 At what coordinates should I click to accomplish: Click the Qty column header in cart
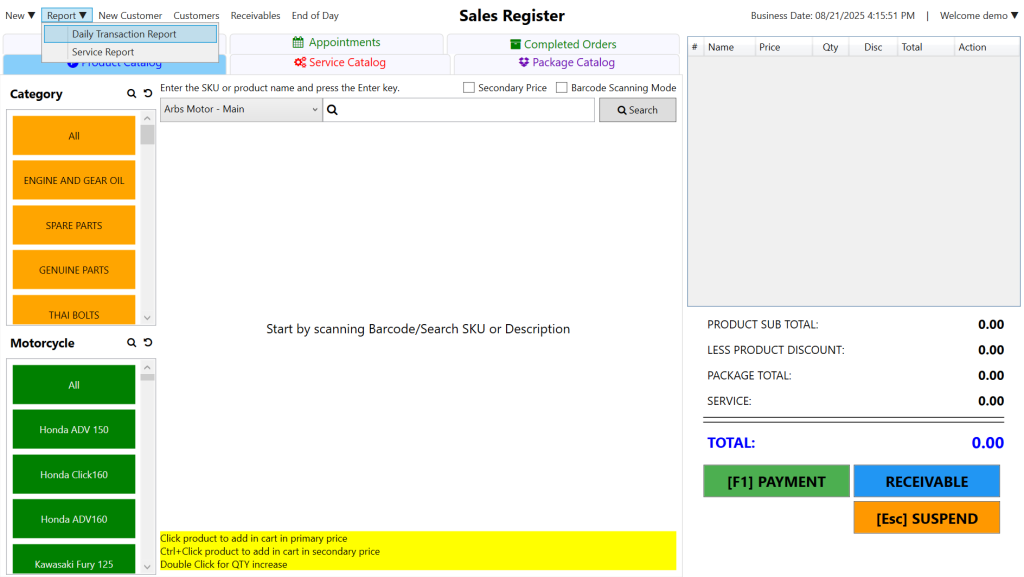(x=830, y=47)
